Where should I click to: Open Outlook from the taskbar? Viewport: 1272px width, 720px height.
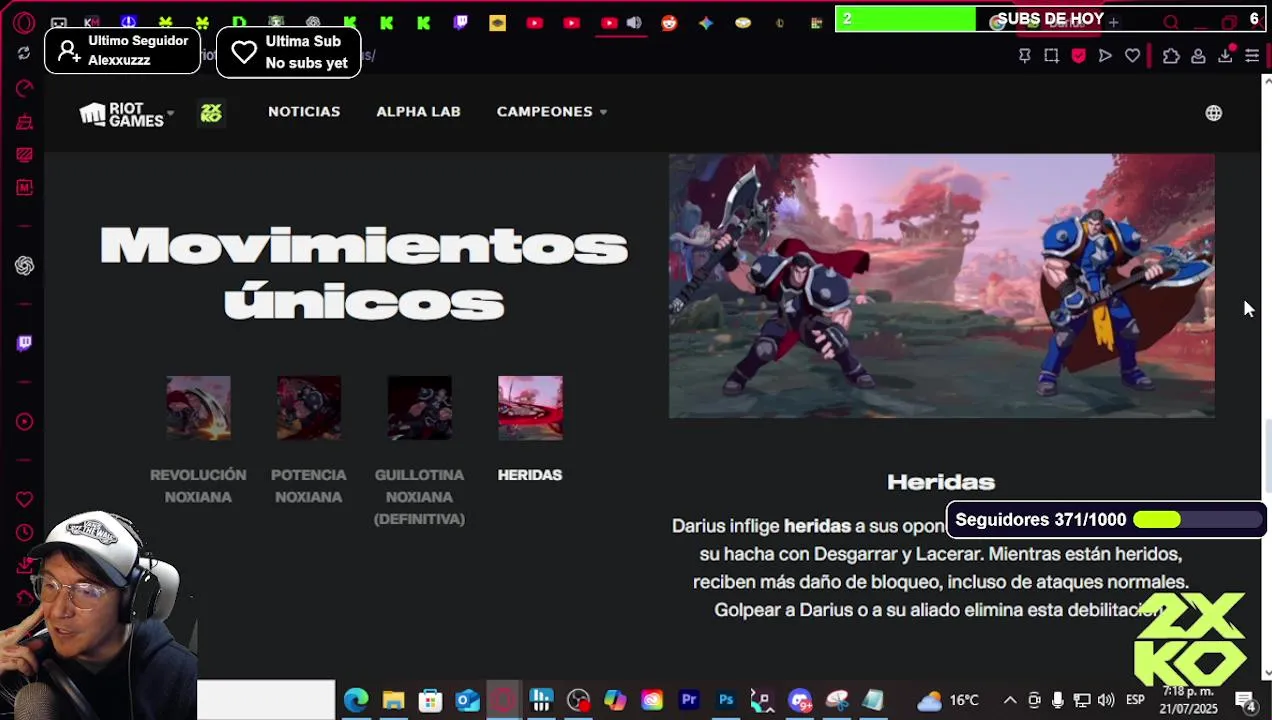(467, 700)
